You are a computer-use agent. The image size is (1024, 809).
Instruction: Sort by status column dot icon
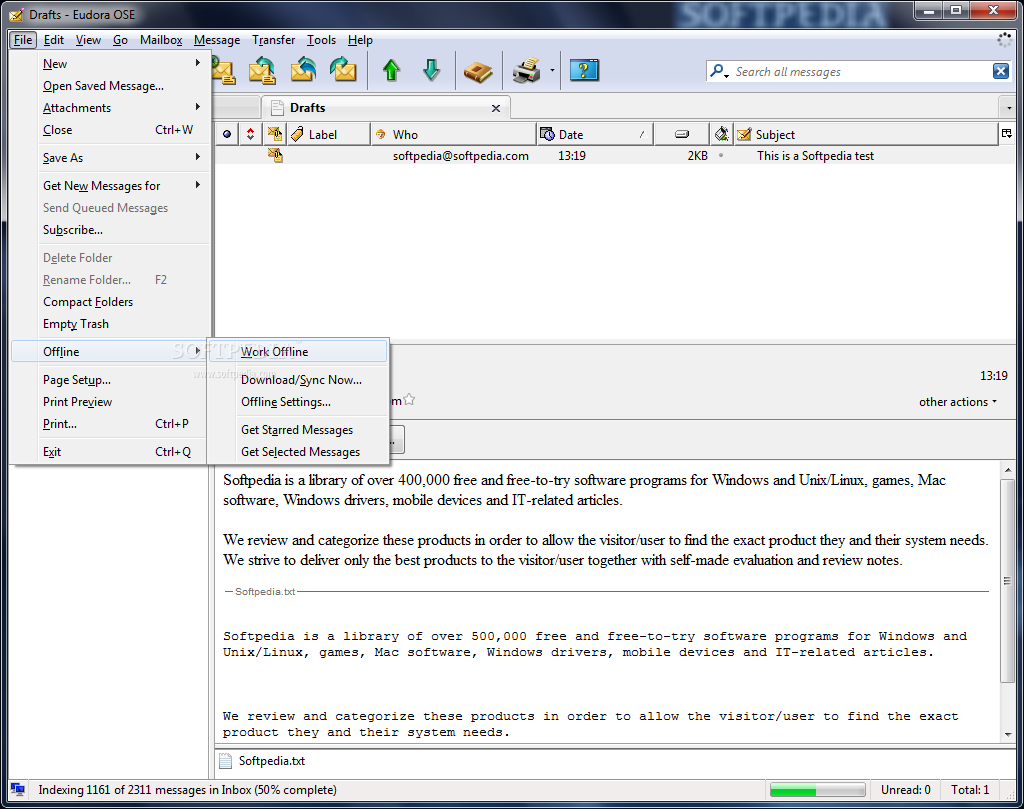227,135
